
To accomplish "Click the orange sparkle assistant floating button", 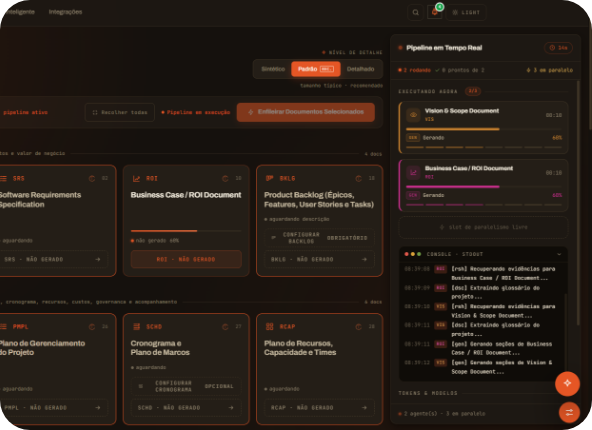I will tap(567, 384).
